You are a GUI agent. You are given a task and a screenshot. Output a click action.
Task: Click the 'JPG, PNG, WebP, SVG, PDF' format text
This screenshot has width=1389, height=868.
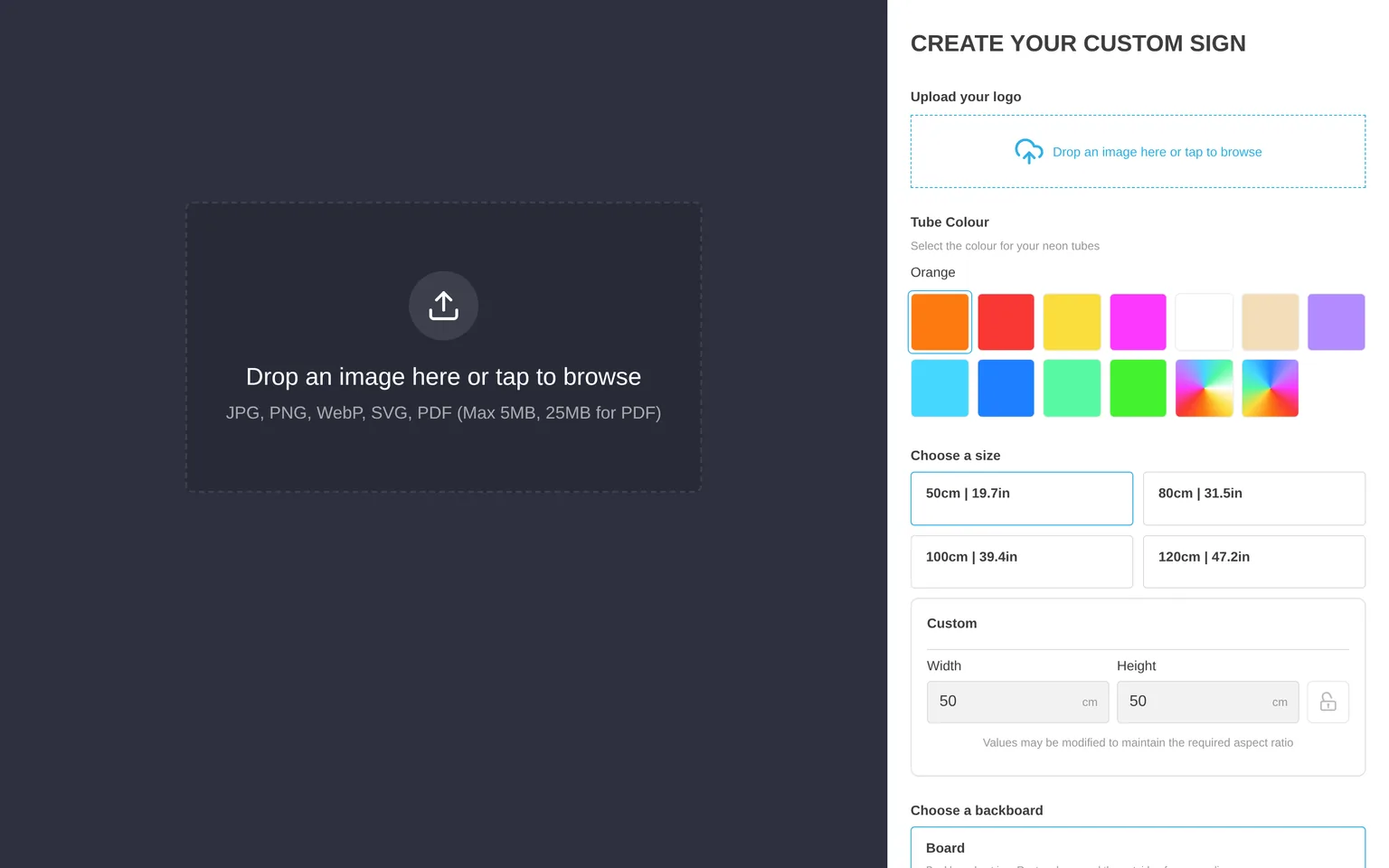pos(443,412)
